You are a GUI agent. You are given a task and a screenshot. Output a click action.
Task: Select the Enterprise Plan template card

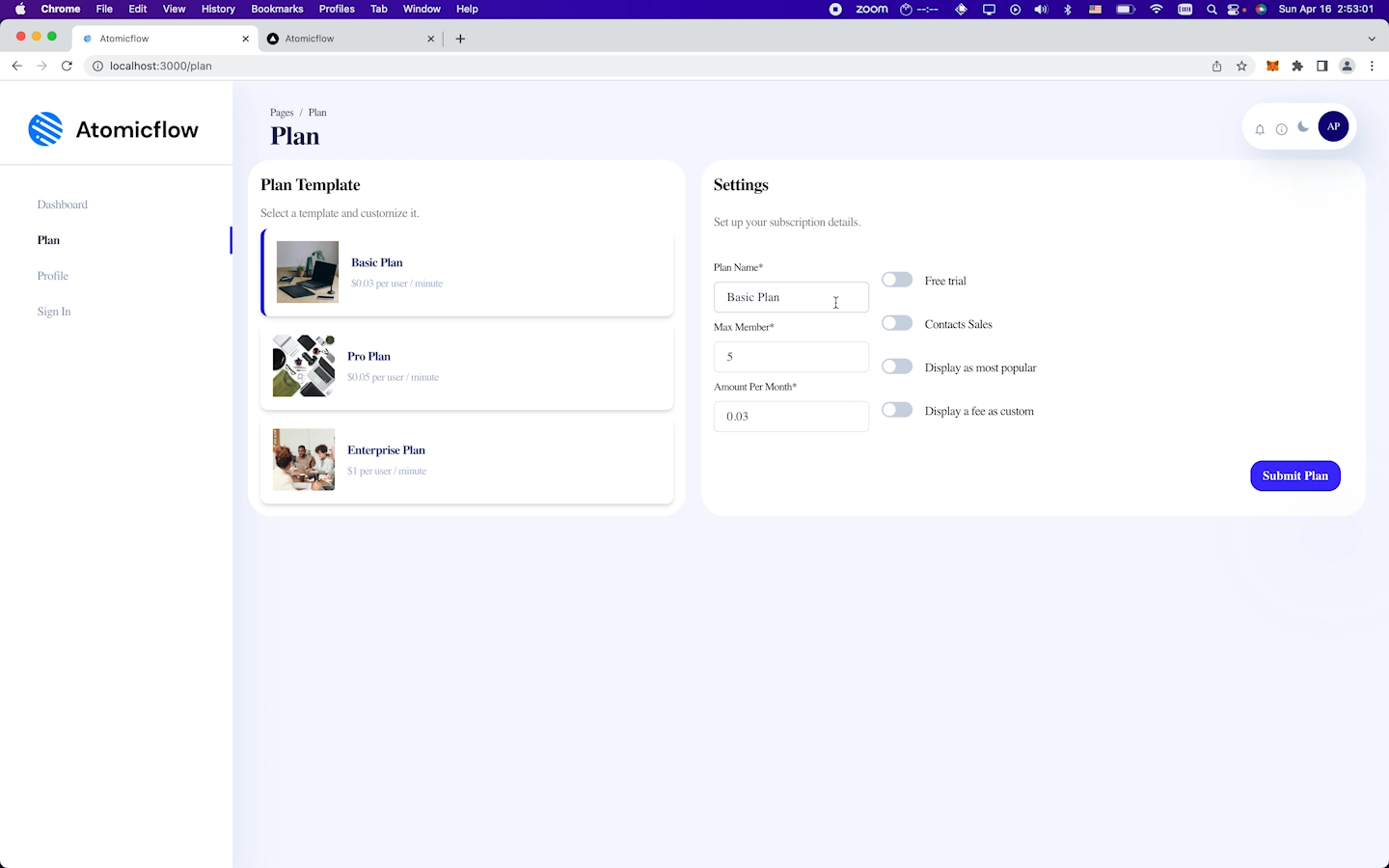pyautogui.click(x=467, y=460)
